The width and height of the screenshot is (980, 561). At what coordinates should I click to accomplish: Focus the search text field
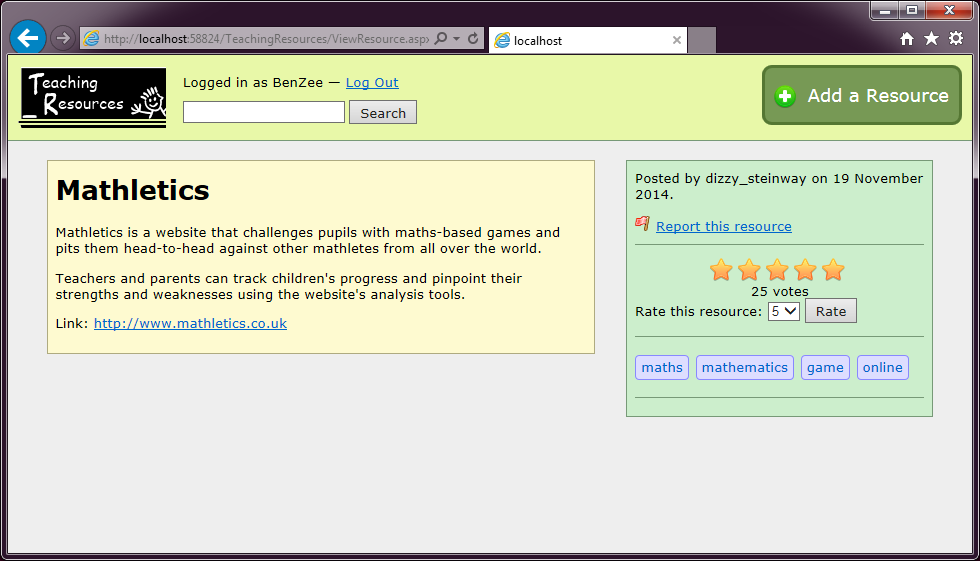pyautogui.click(x=264, y=112)
